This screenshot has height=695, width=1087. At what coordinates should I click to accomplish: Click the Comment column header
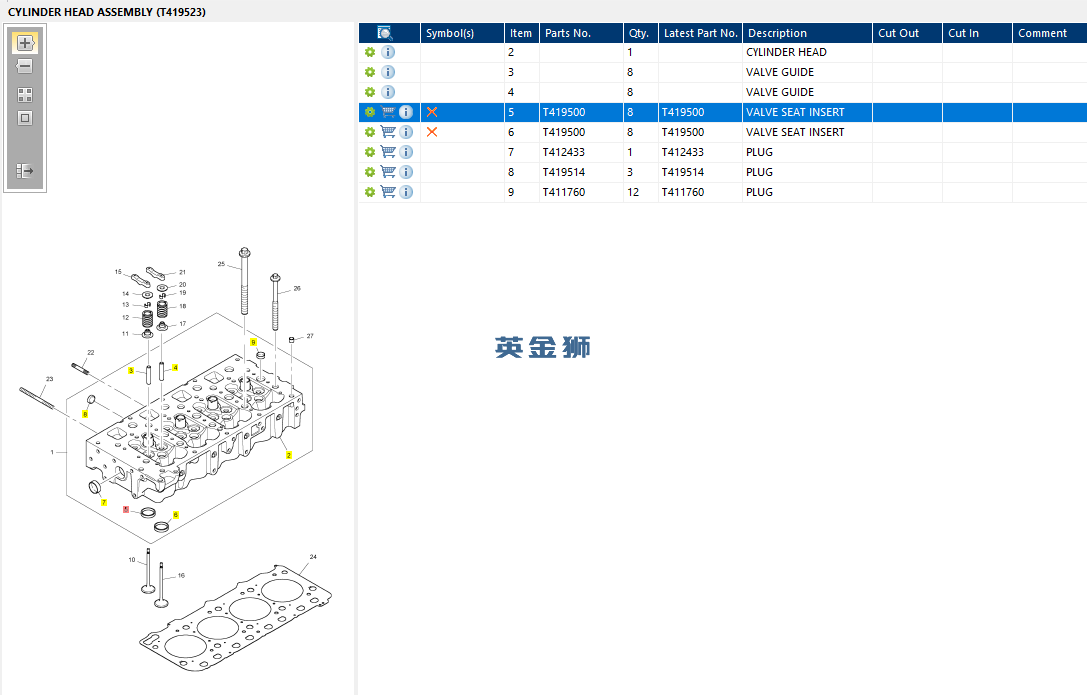coord(1050,33)
